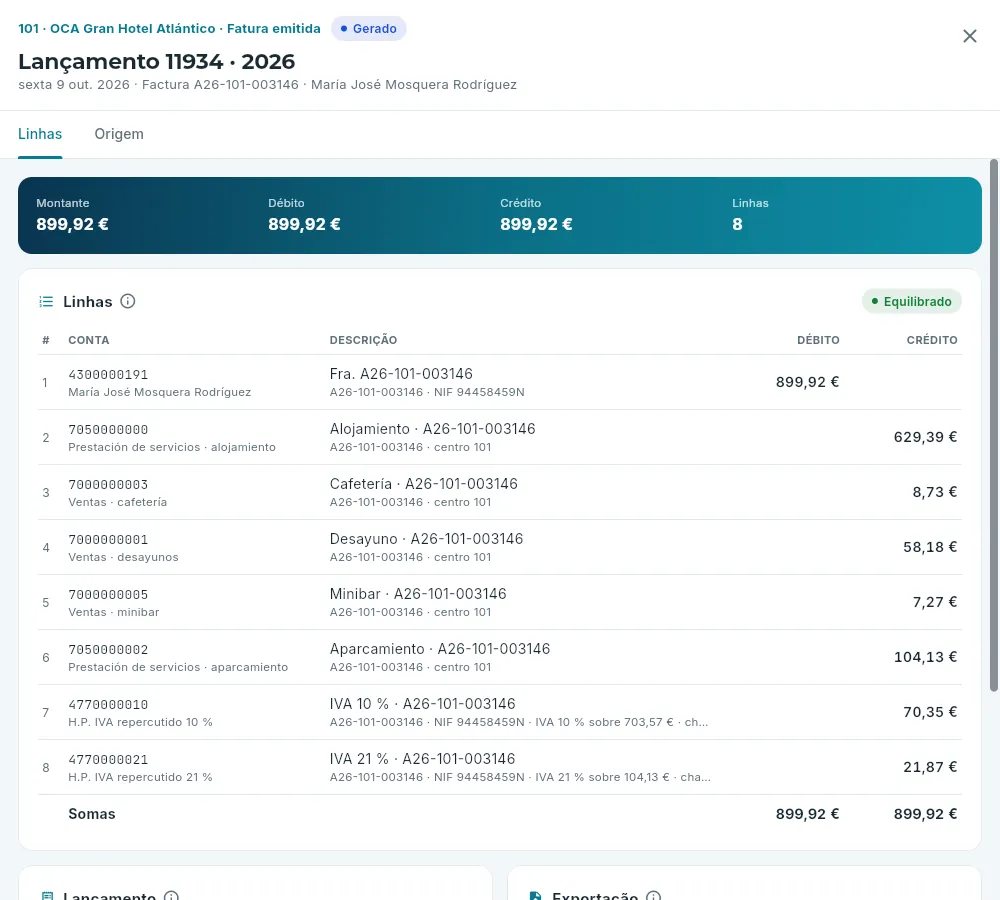Click the DÉBITO column header

click(818, 340)
